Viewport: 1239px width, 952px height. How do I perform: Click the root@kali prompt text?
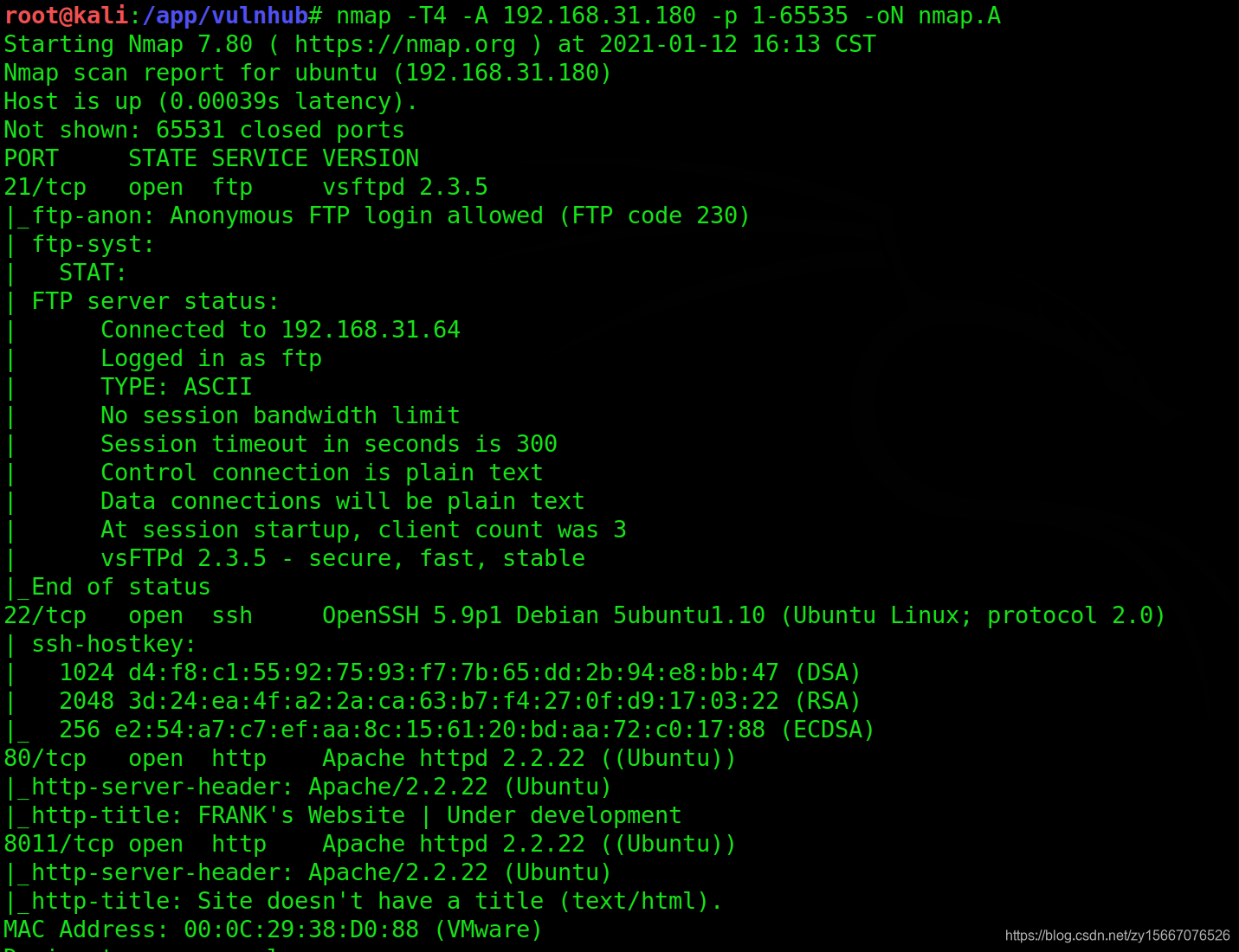coord(66,16)
